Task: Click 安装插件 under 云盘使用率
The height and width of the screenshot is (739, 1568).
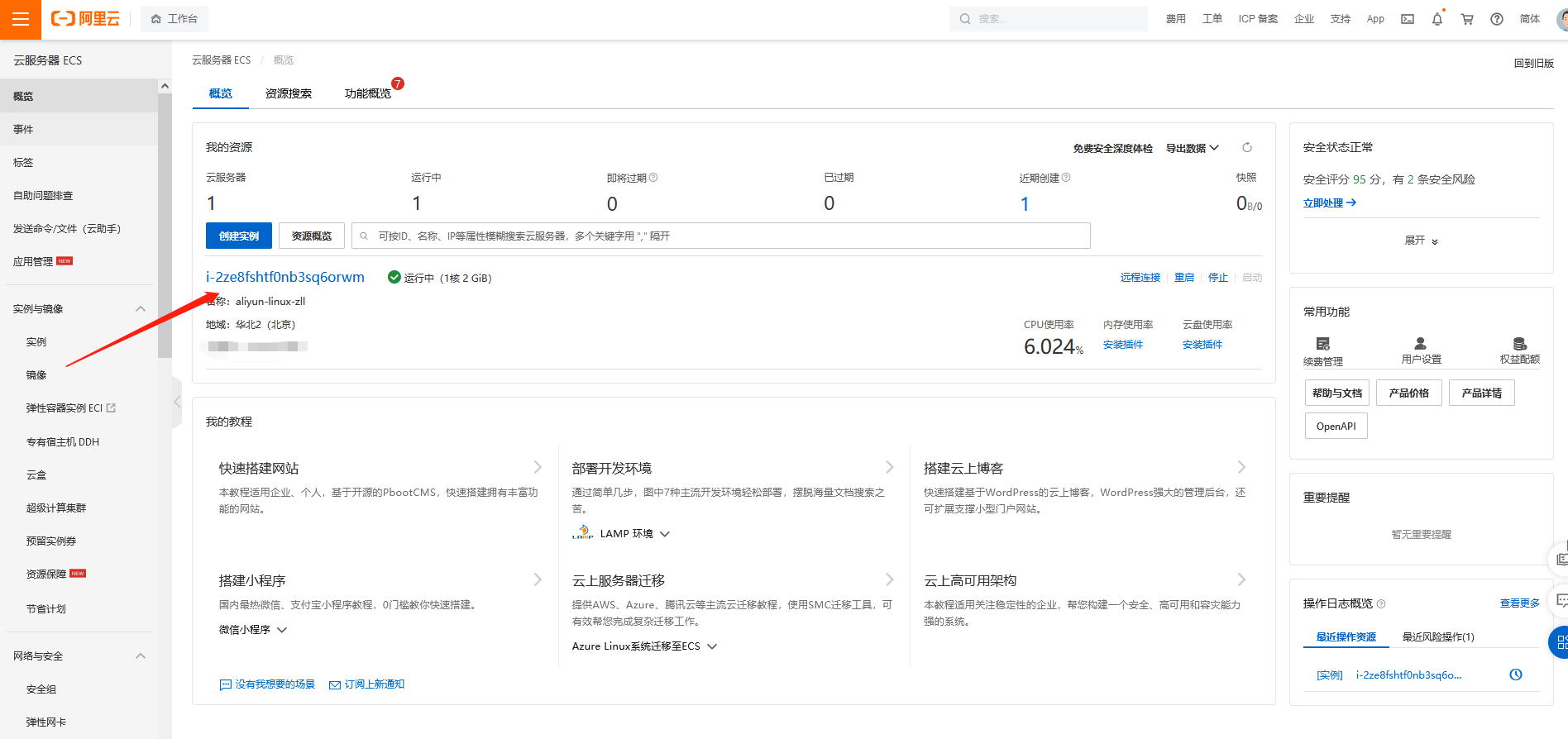Action: [1202, 345]
